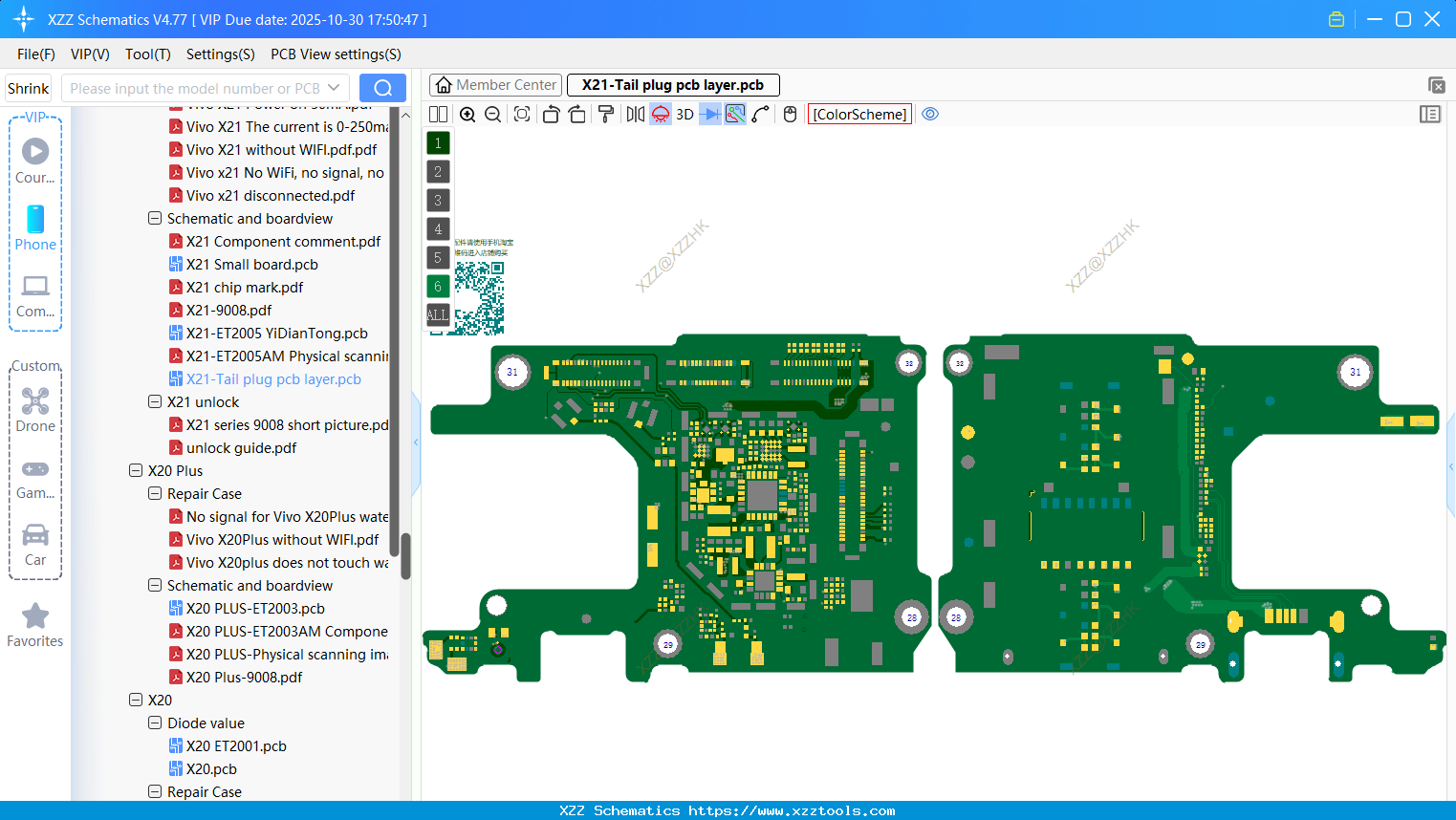Toggle the eye visibility icon in toolbar
The height and width of the screenshot is (820, 1456).
point(930,115)
